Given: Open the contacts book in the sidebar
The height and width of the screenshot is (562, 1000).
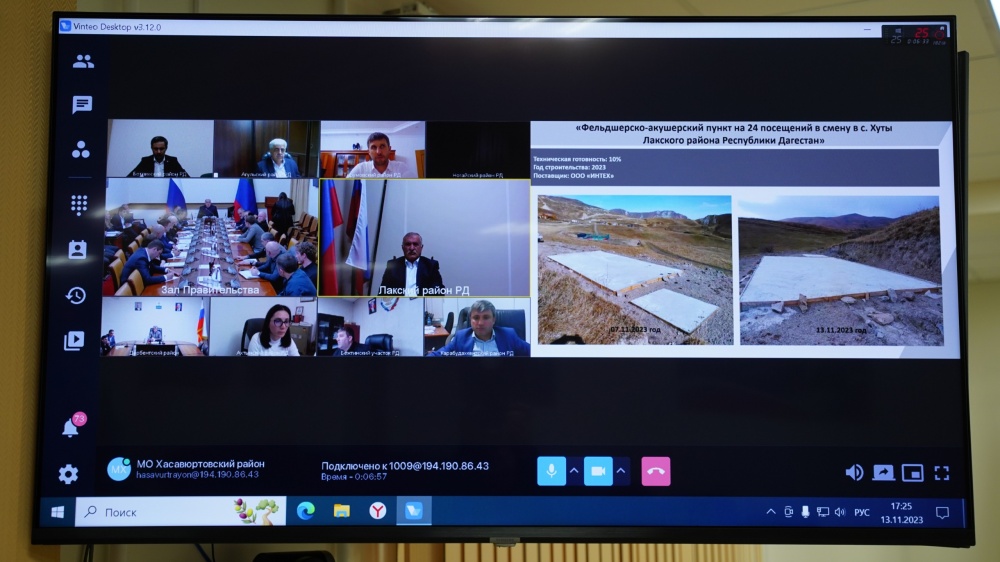Looking at the screenshot, I should (77, 250).
